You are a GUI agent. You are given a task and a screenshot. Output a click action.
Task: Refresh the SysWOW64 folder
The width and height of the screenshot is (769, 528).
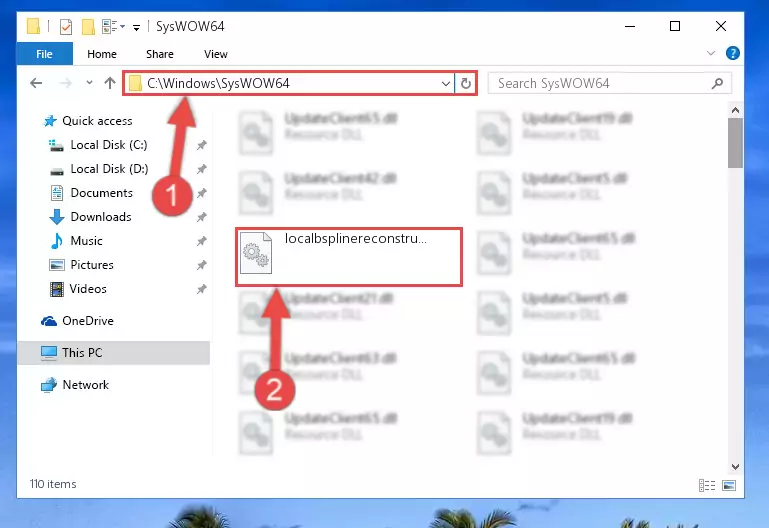[x=466, y=83]
